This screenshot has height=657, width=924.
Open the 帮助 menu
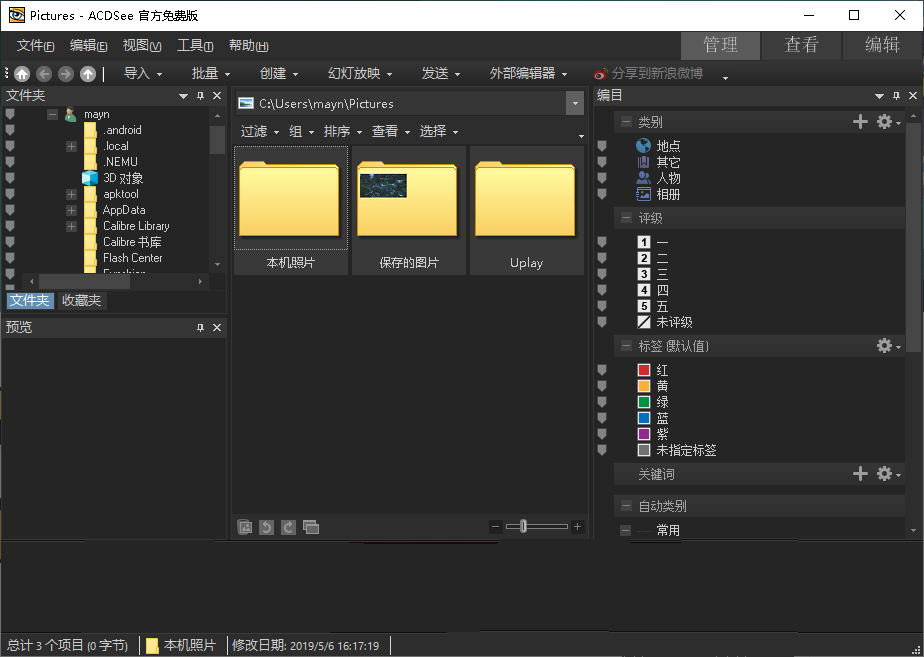pyautogui.click(x=248, y=46)
